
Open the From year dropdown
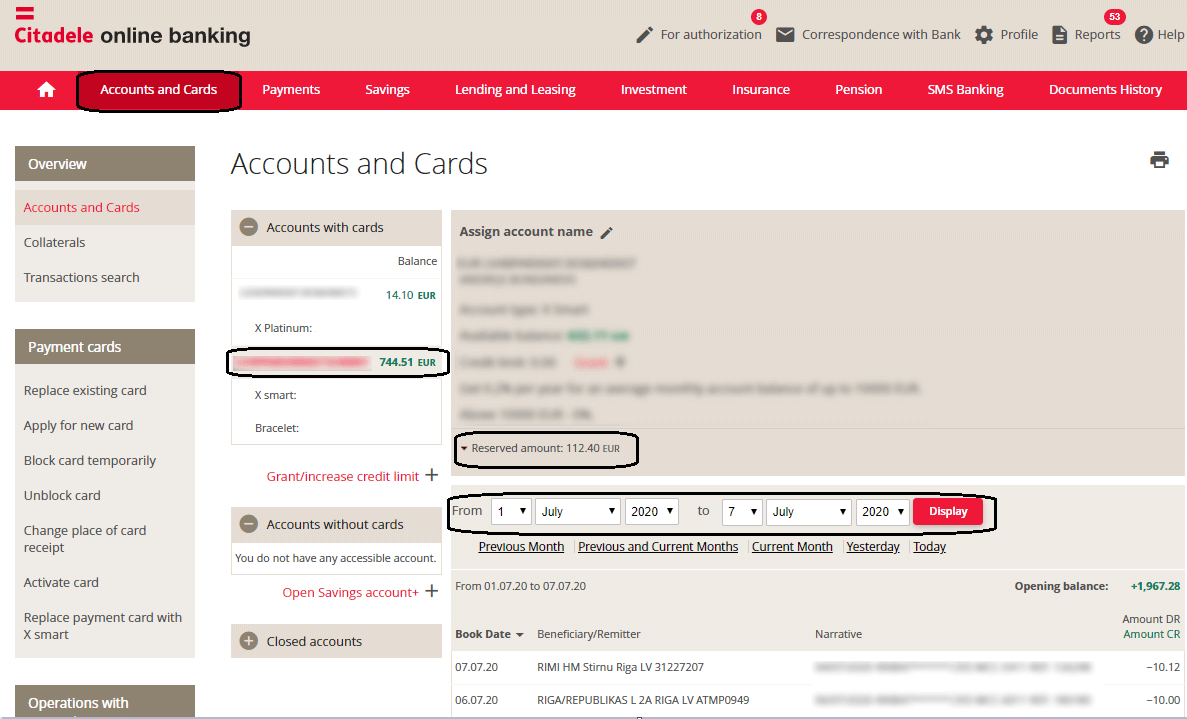(651, 512)
